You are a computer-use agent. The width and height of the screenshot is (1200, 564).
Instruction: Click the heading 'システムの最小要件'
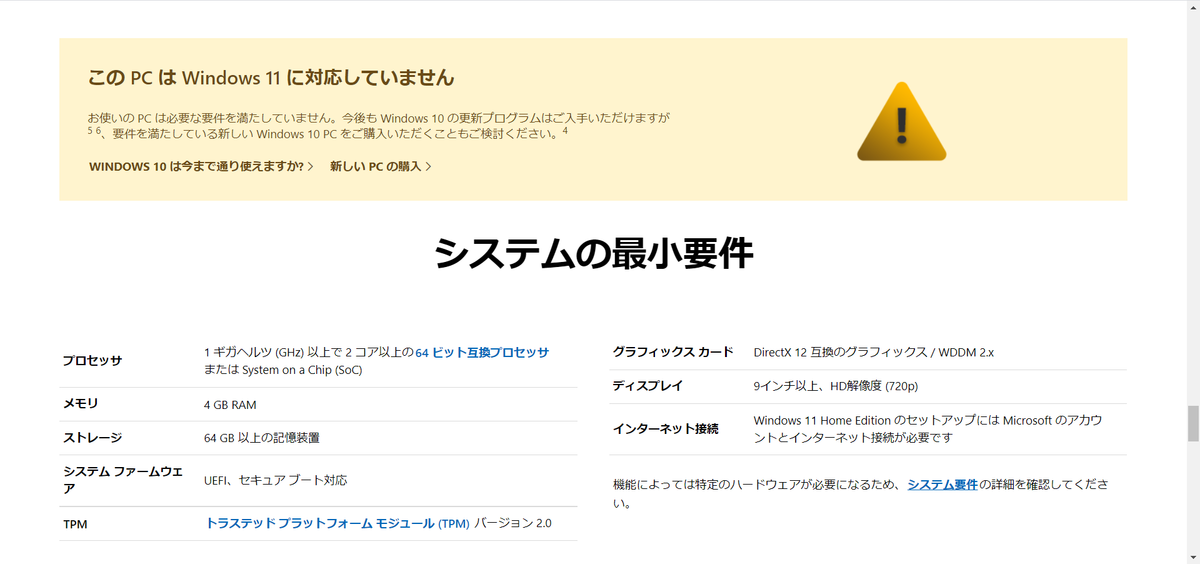click(x=593, y=254)
